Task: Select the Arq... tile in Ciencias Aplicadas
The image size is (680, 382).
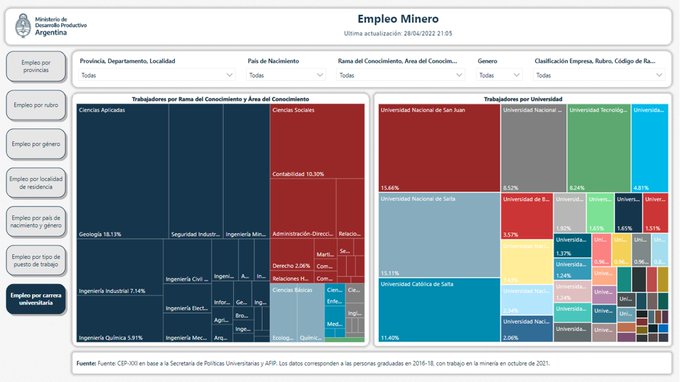Action: [x=222, y=333]
